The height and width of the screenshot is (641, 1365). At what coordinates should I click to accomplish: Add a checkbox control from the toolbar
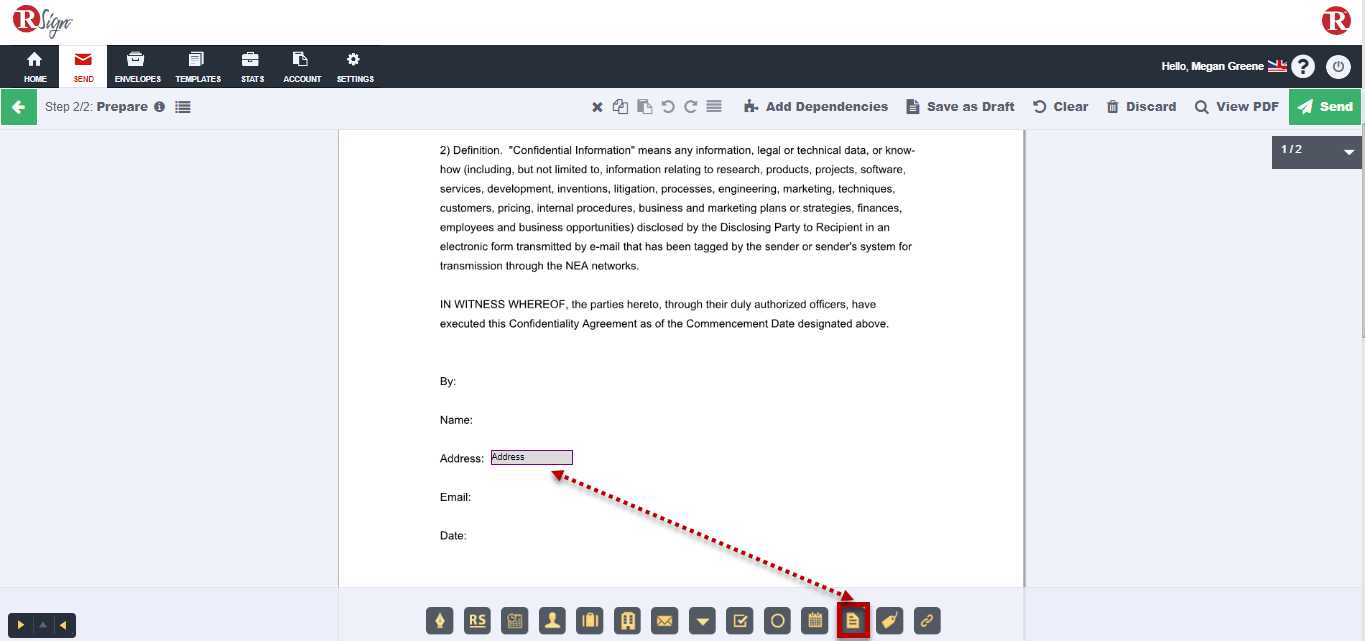[x=739, y=621]
